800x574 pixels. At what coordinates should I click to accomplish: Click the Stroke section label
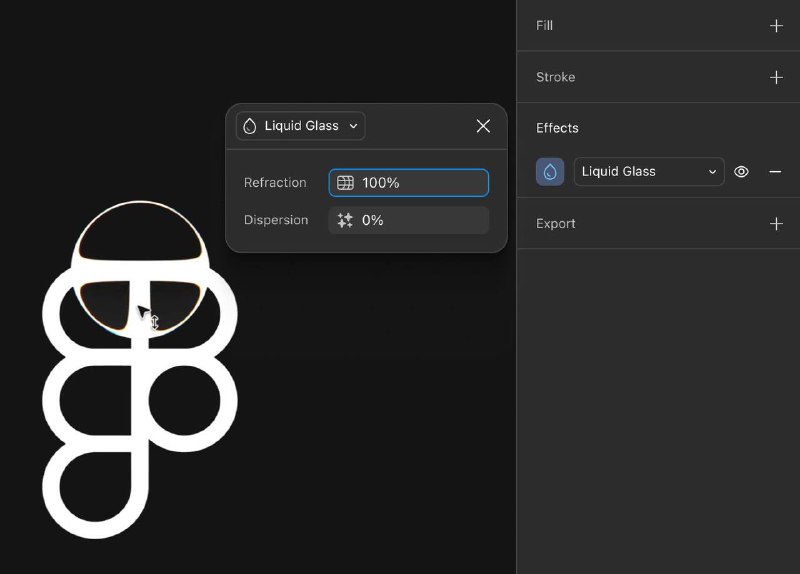point(556,77)
